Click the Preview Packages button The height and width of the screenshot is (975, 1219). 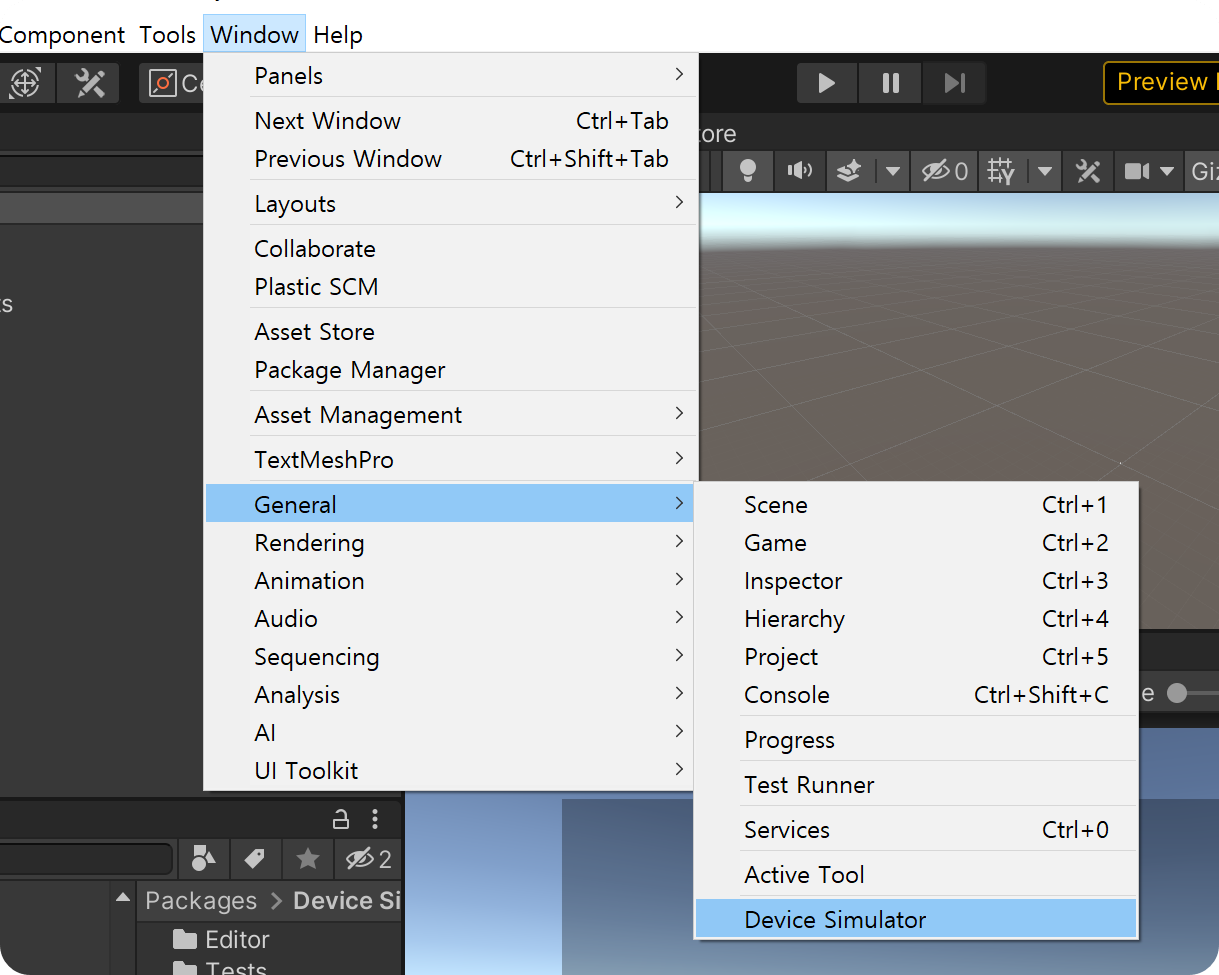tap(1162, 83)
